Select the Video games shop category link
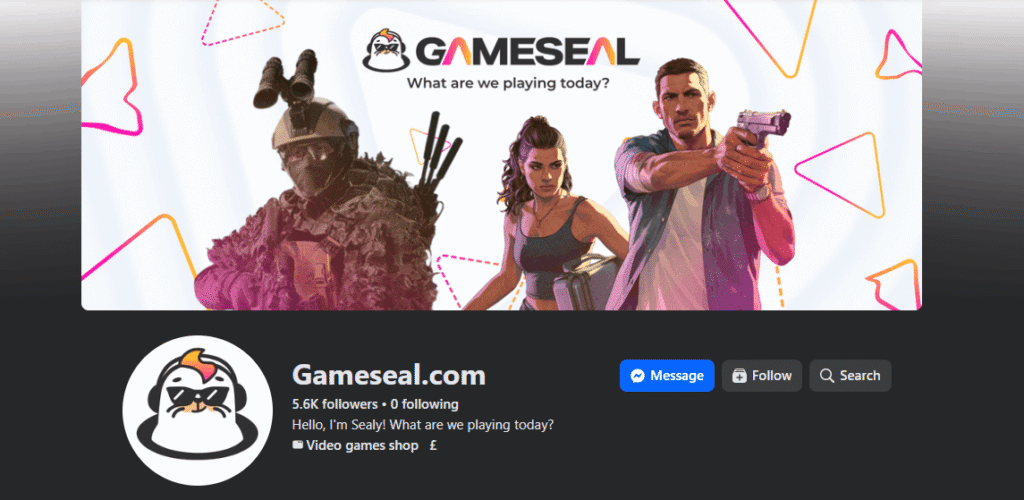Image resolution: width=1024 pixels, height=500 pixels. point(362,446)
